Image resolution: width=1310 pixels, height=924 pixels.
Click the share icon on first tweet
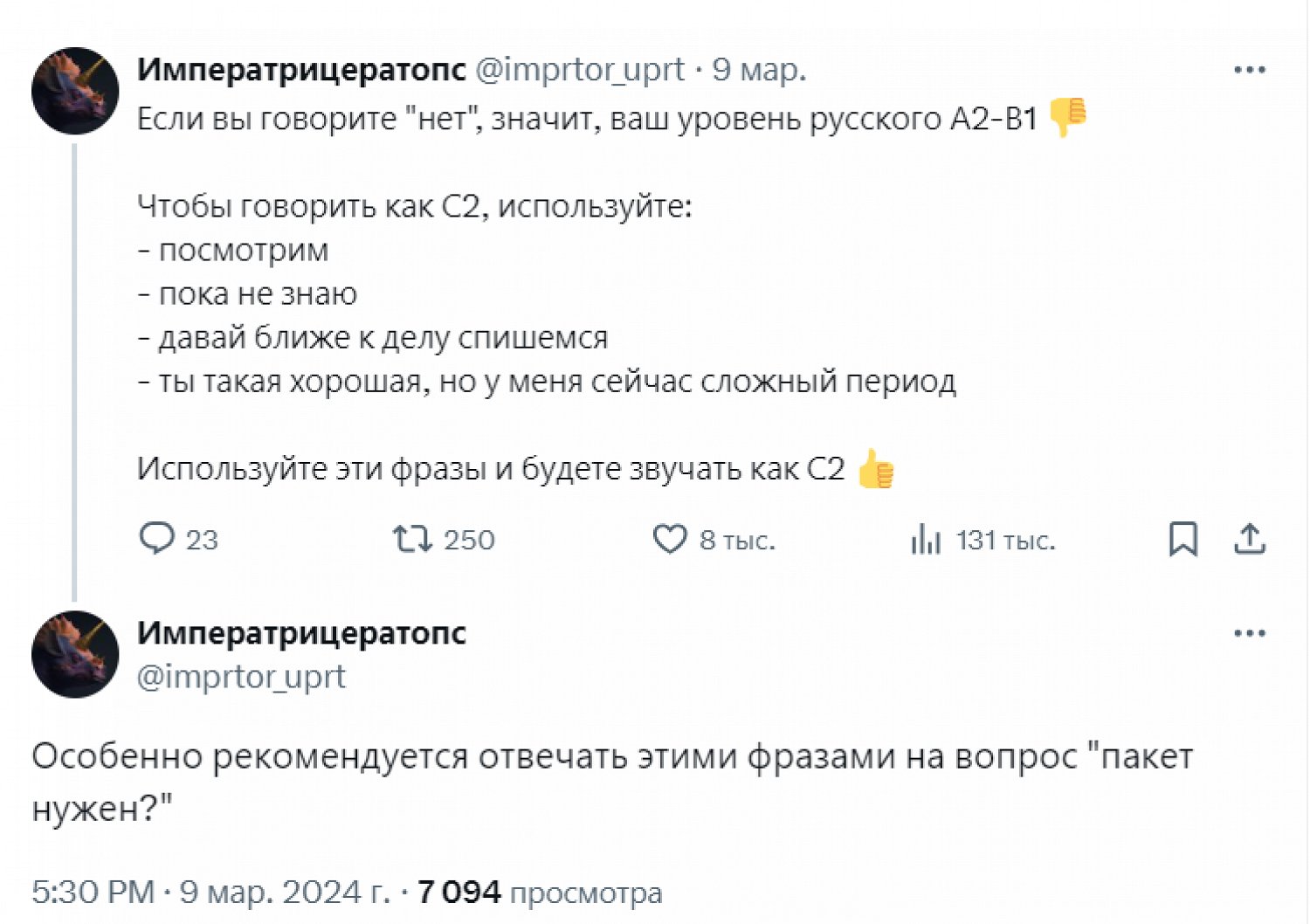coord(1250,539)
